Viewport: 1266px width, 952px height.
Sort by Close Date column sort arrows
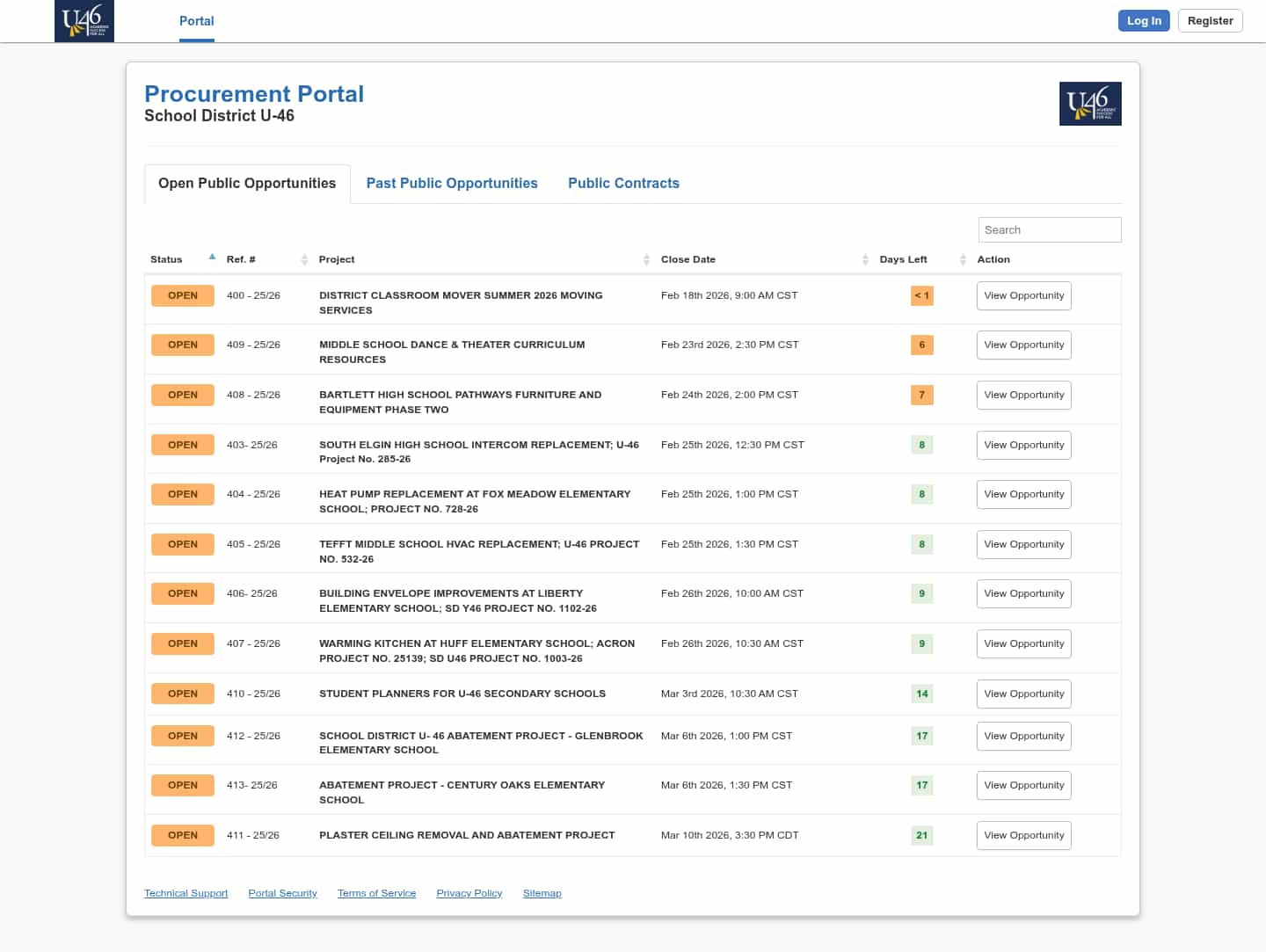tap(865, 259)
